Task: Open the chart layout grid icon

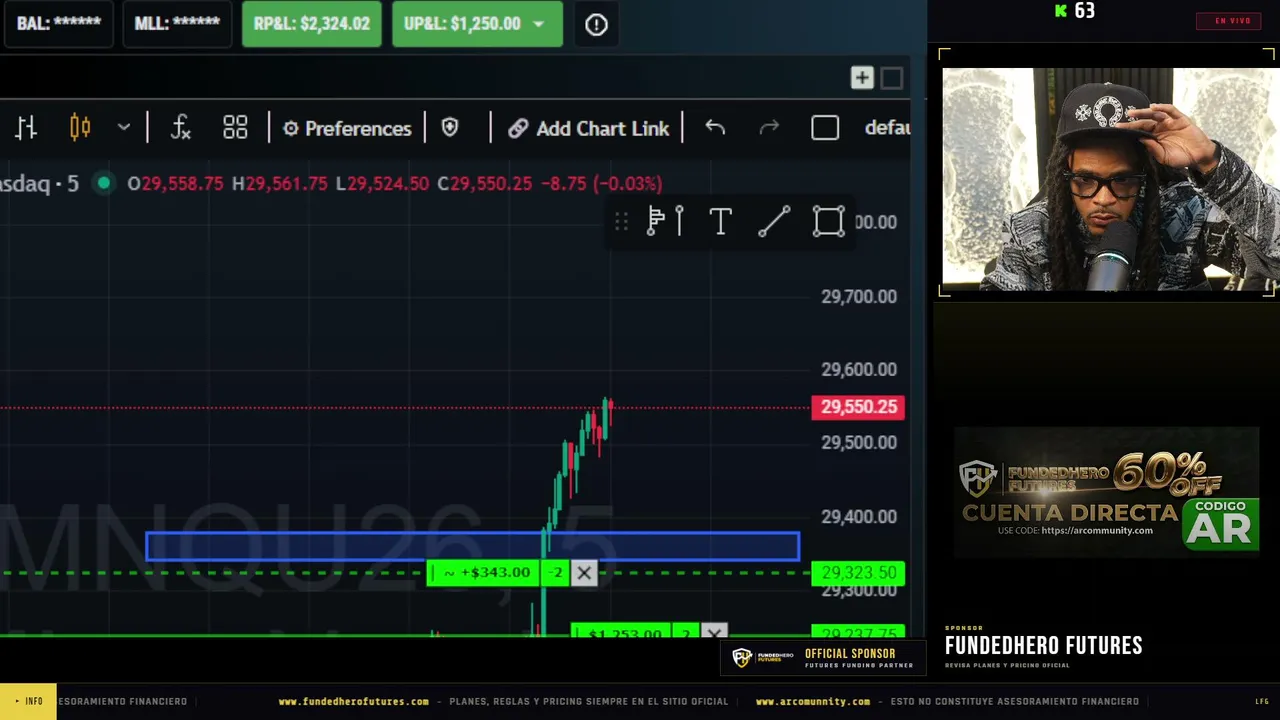Action: point(235,128)
